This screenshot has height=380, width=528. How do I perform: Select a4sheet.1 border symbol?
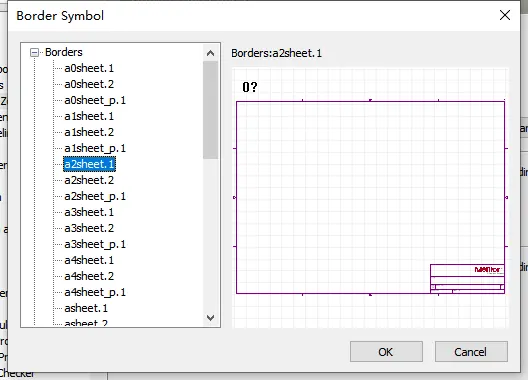coord(89,260)
